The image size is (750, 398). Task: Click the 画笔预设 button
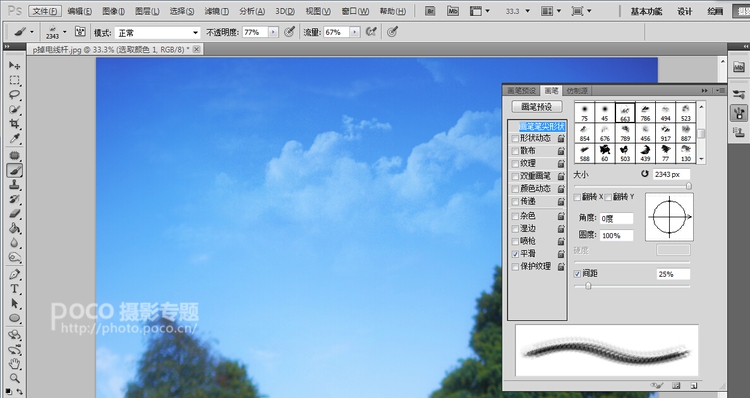coord(537,107)
